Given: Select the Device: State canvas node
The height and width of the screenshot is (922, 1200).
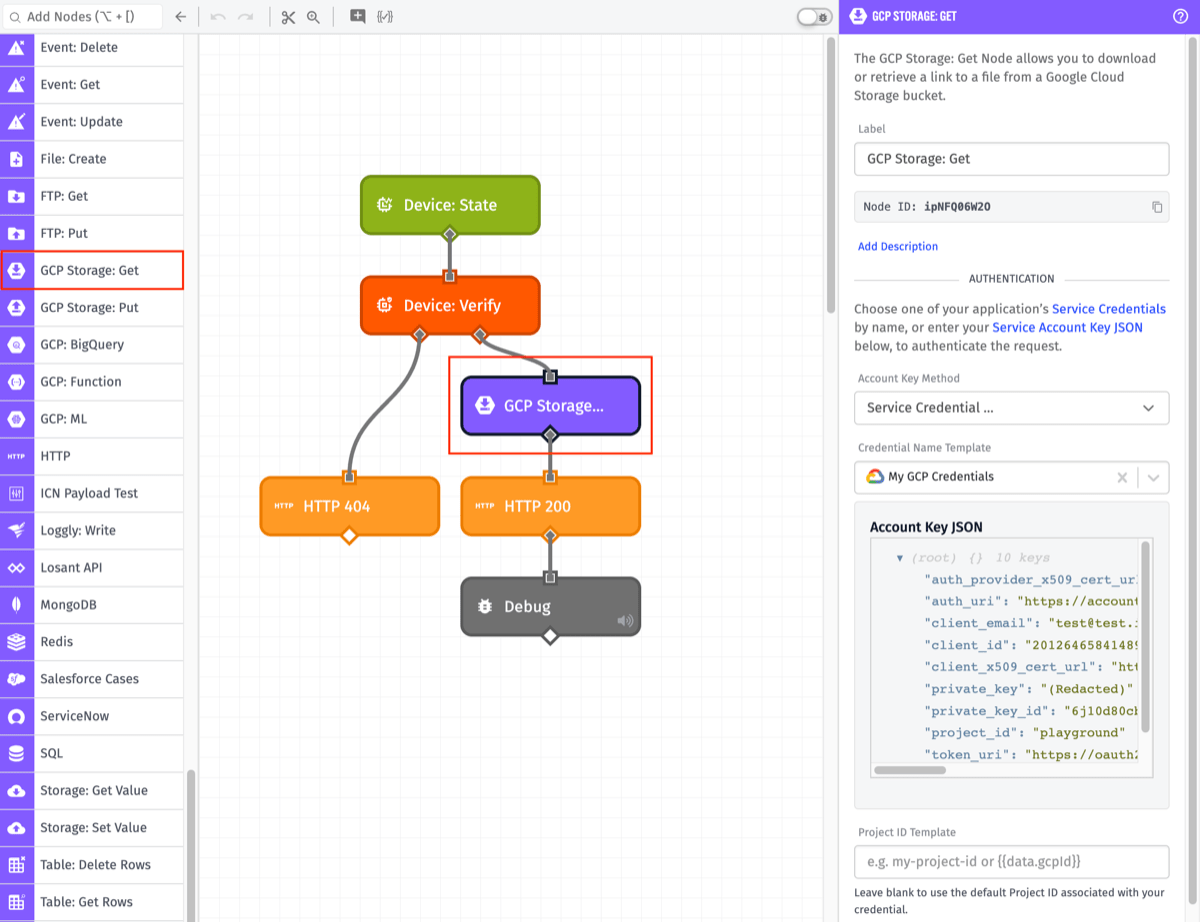Looking at the screenshot, I should (x=450, y=205).
